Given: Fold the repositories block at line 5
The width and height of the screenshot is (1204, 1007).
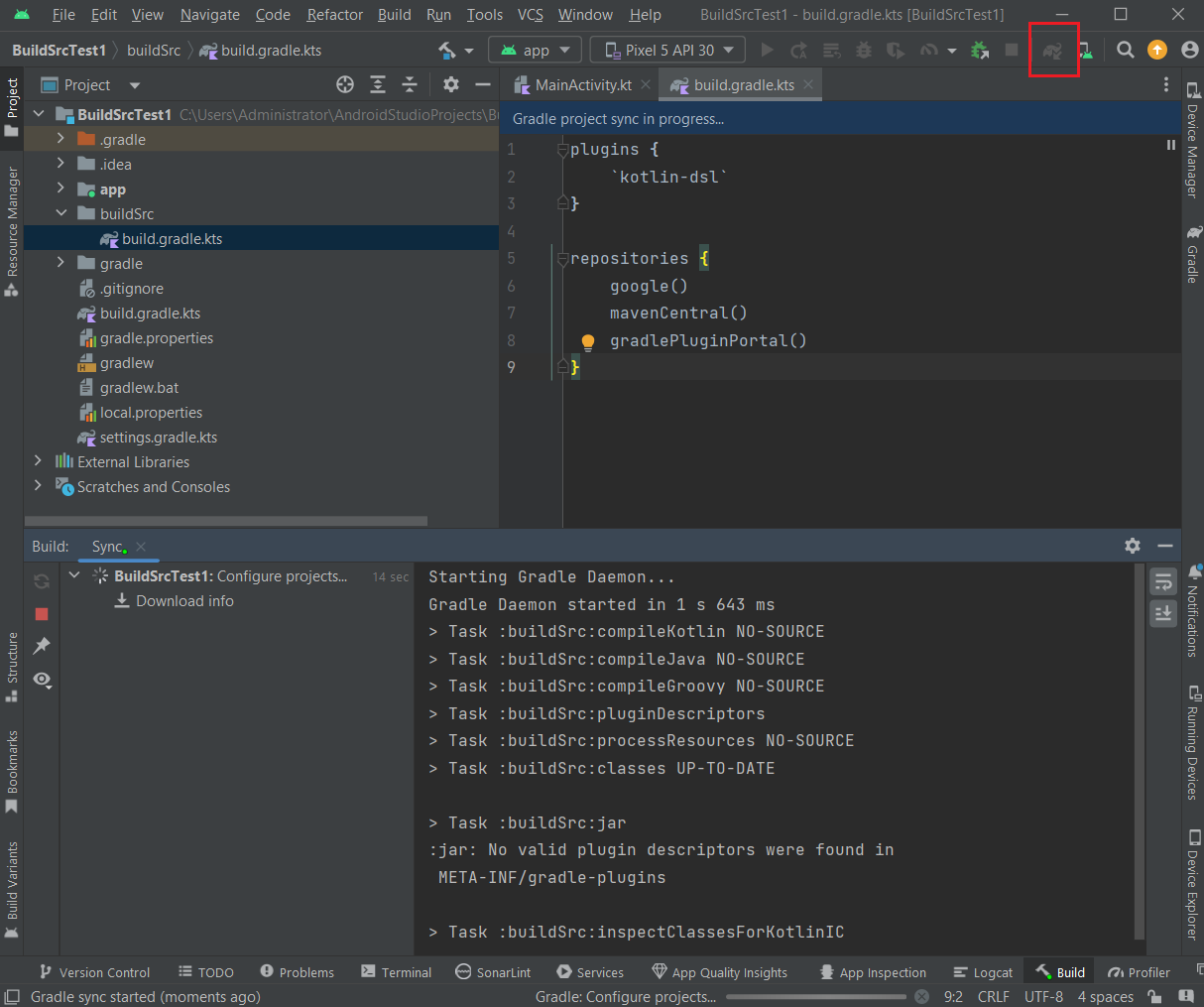Looking at the screenshot, I should 562,259.
